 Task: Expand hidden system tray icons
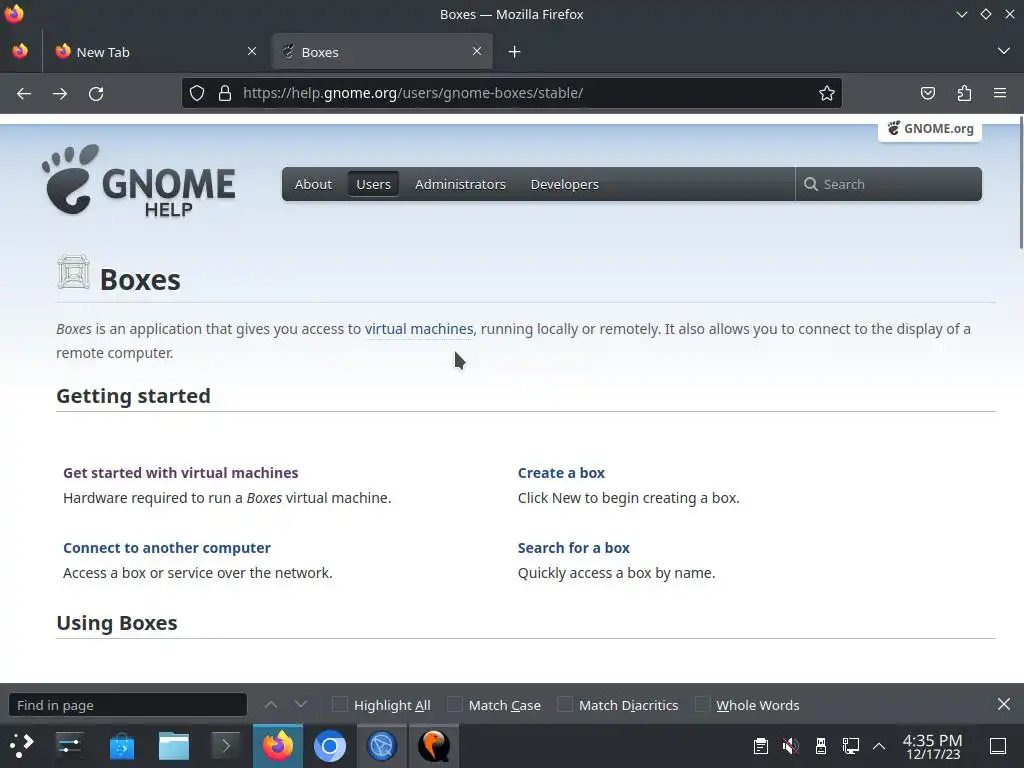tap(879, 746)
